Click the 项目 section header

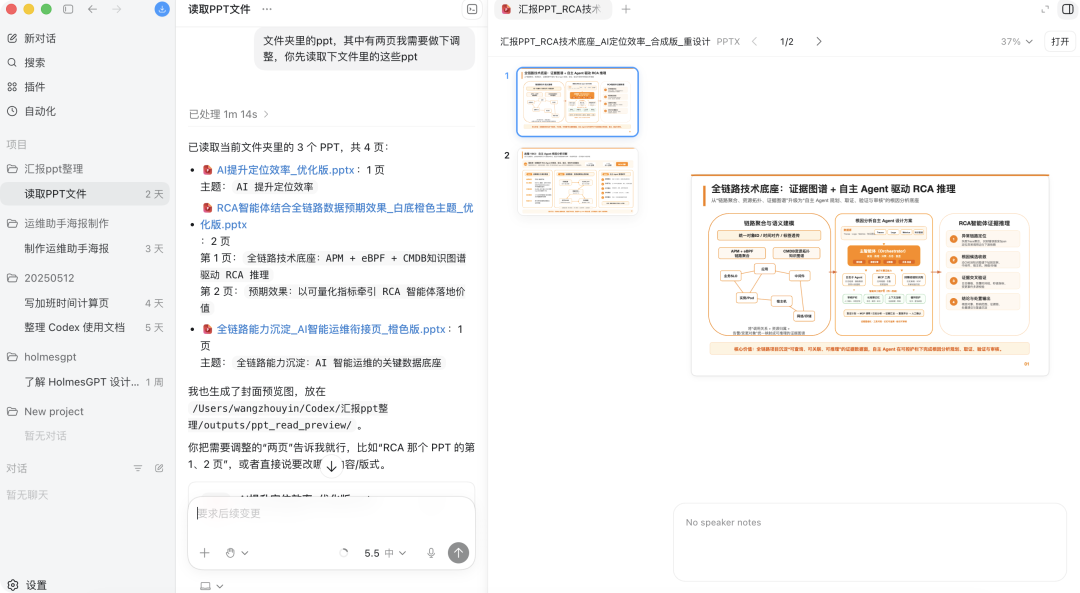point(17,145)
